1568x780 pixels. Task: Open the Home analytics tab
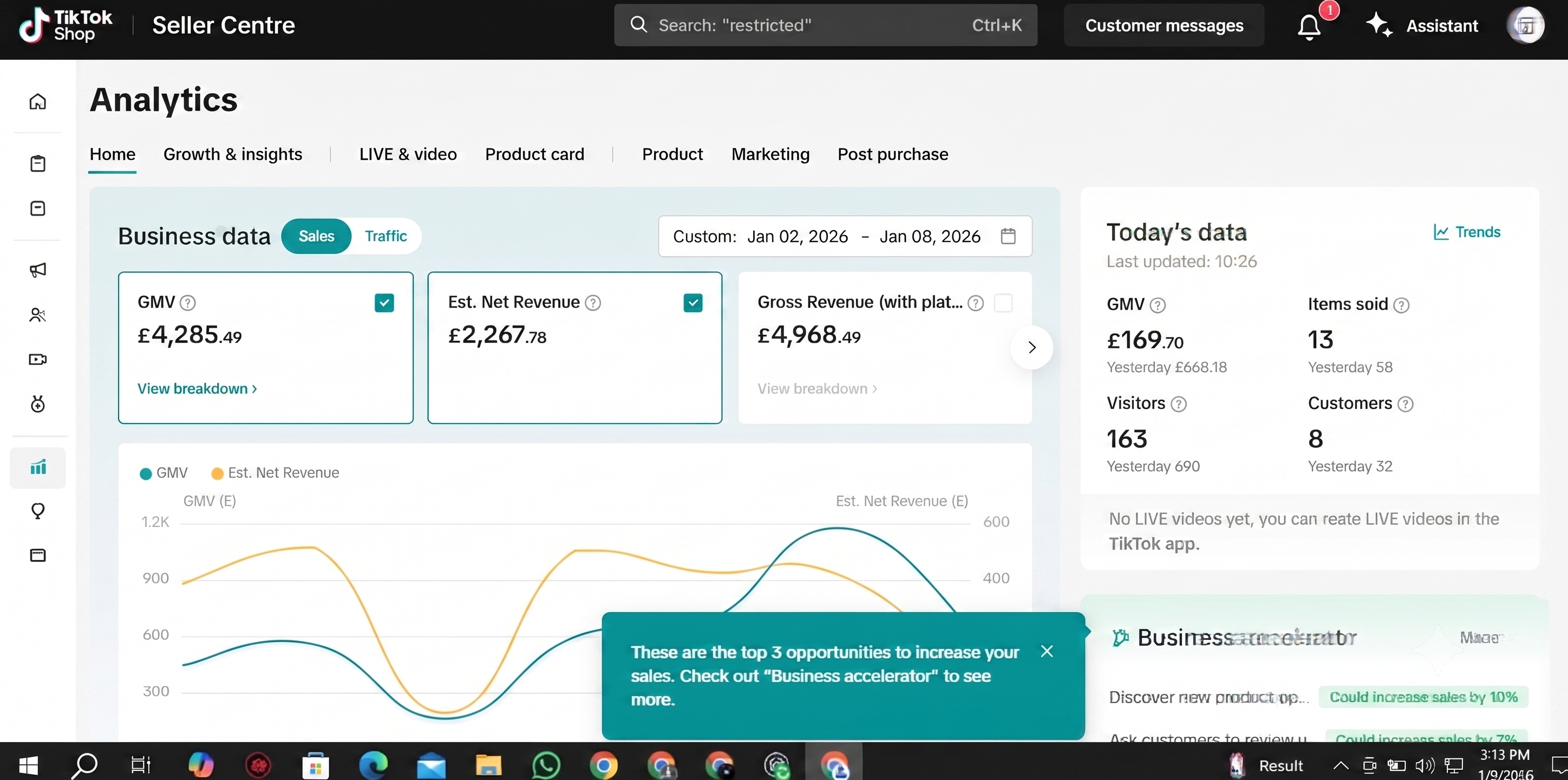click(x=113, y=154)
